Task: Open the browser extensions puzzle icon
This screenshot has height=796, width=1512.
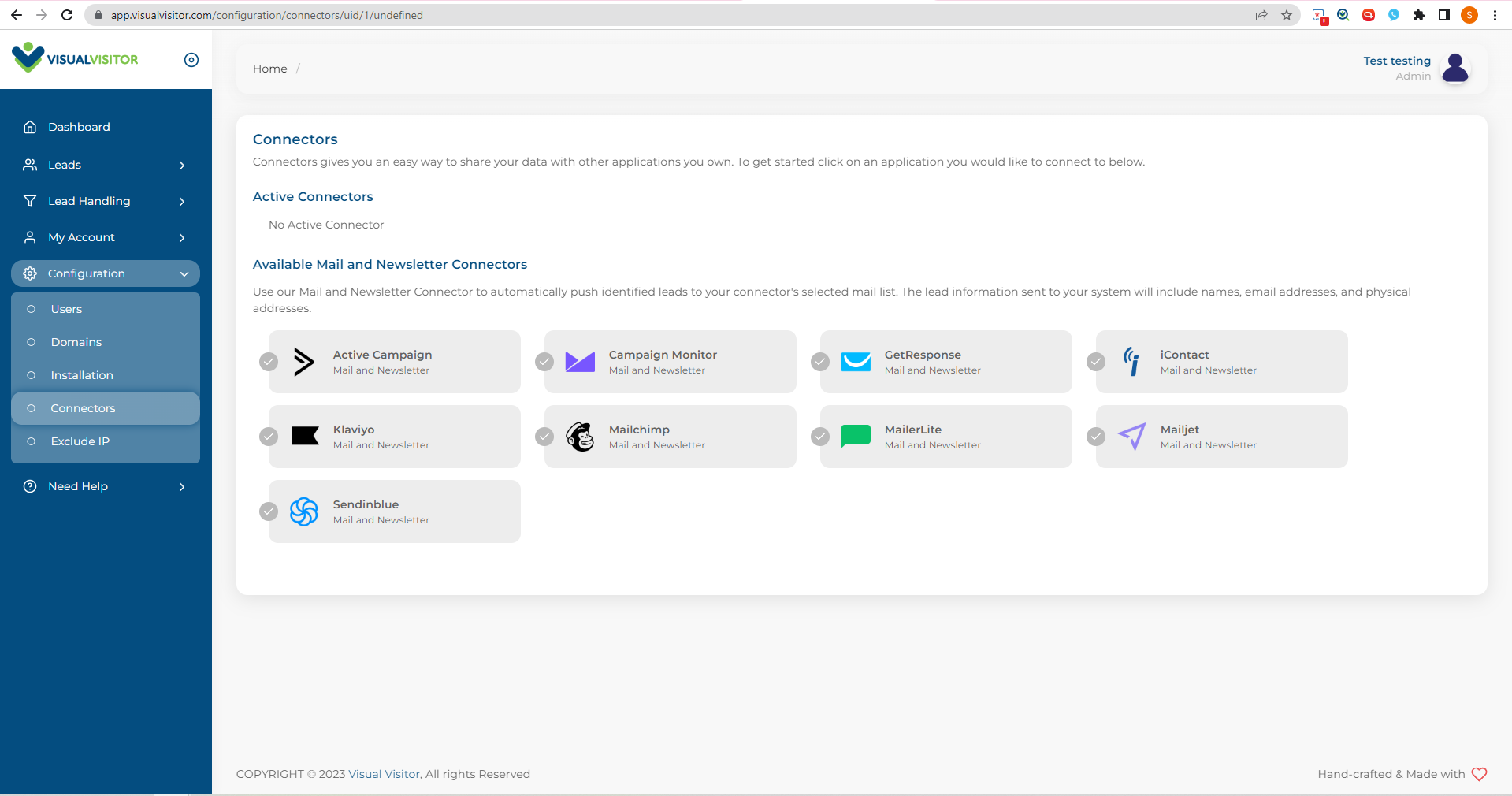Action: click(1419, 15)
